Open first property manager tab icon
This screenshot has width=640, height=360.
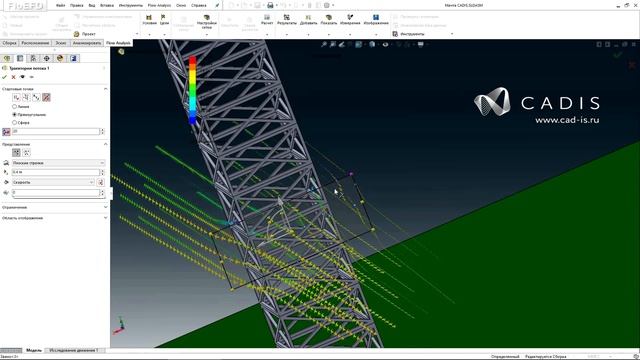(x=7, y=58)
